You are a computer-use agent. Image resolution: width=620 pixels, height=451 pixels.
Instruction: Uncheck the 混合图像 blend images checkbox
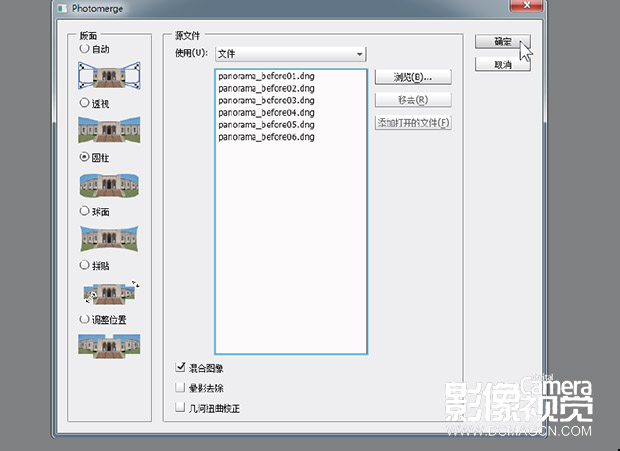point(180,367)
